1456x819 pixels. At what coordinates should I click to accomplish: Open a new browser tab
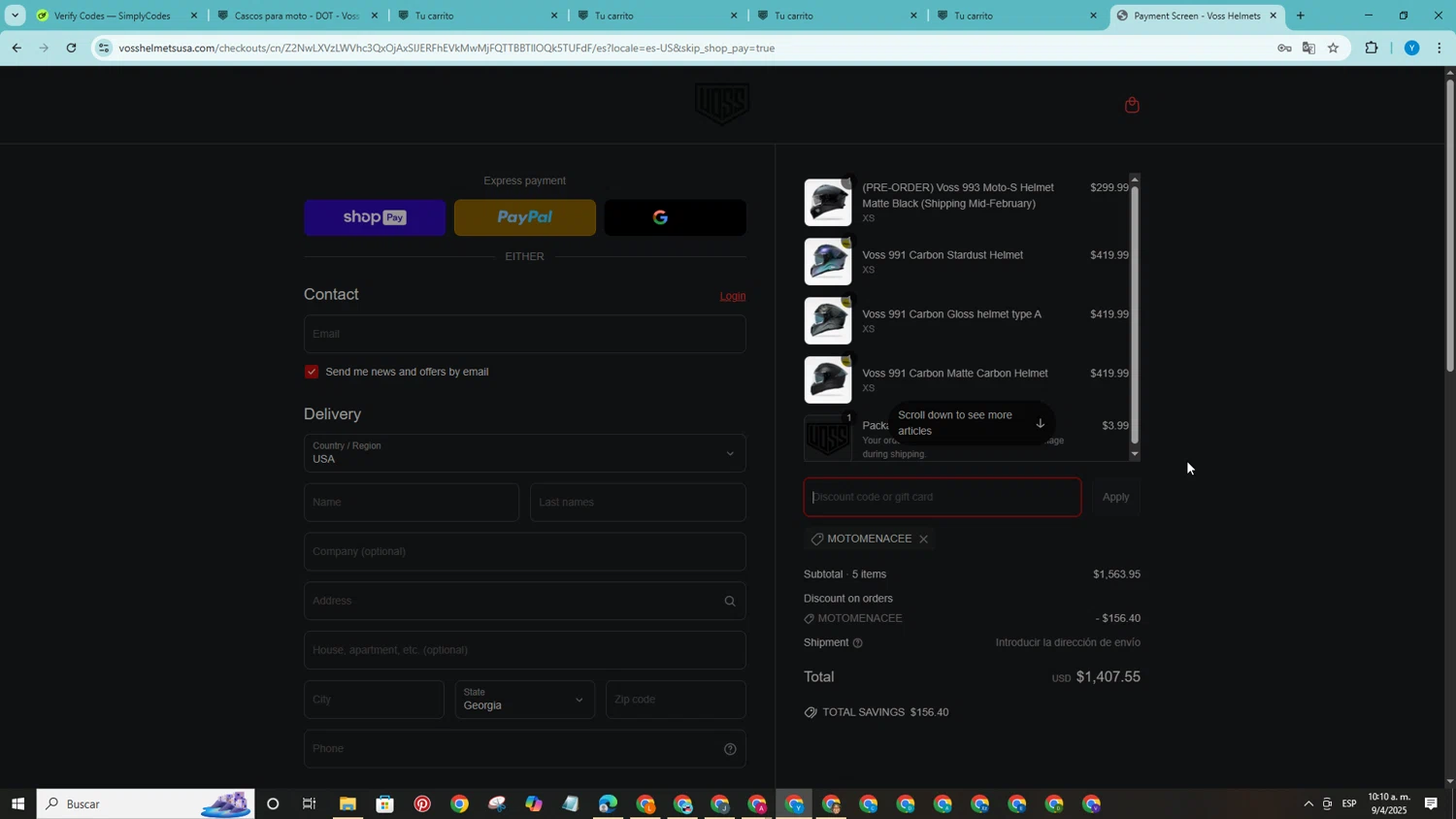(x=1301, y=16)
